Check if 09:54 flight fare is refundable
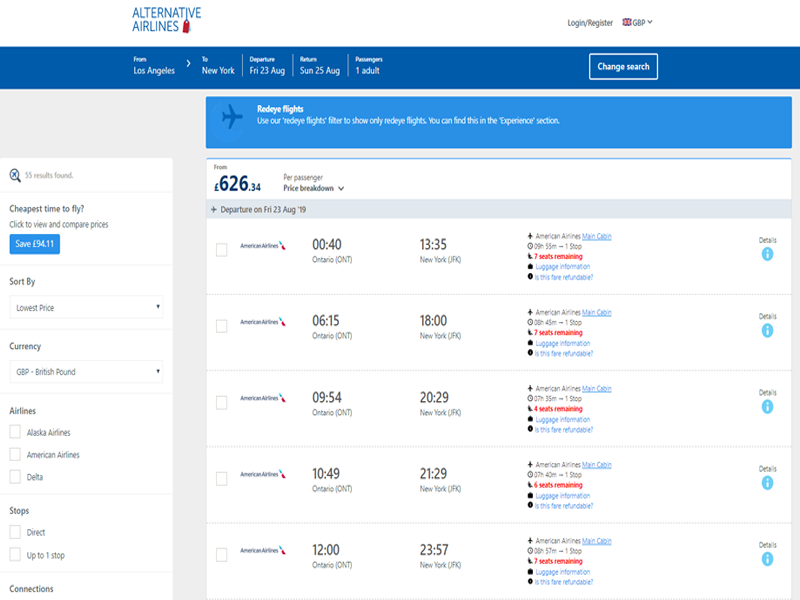This screenshot has width=800, height=600. coord(564,430)
